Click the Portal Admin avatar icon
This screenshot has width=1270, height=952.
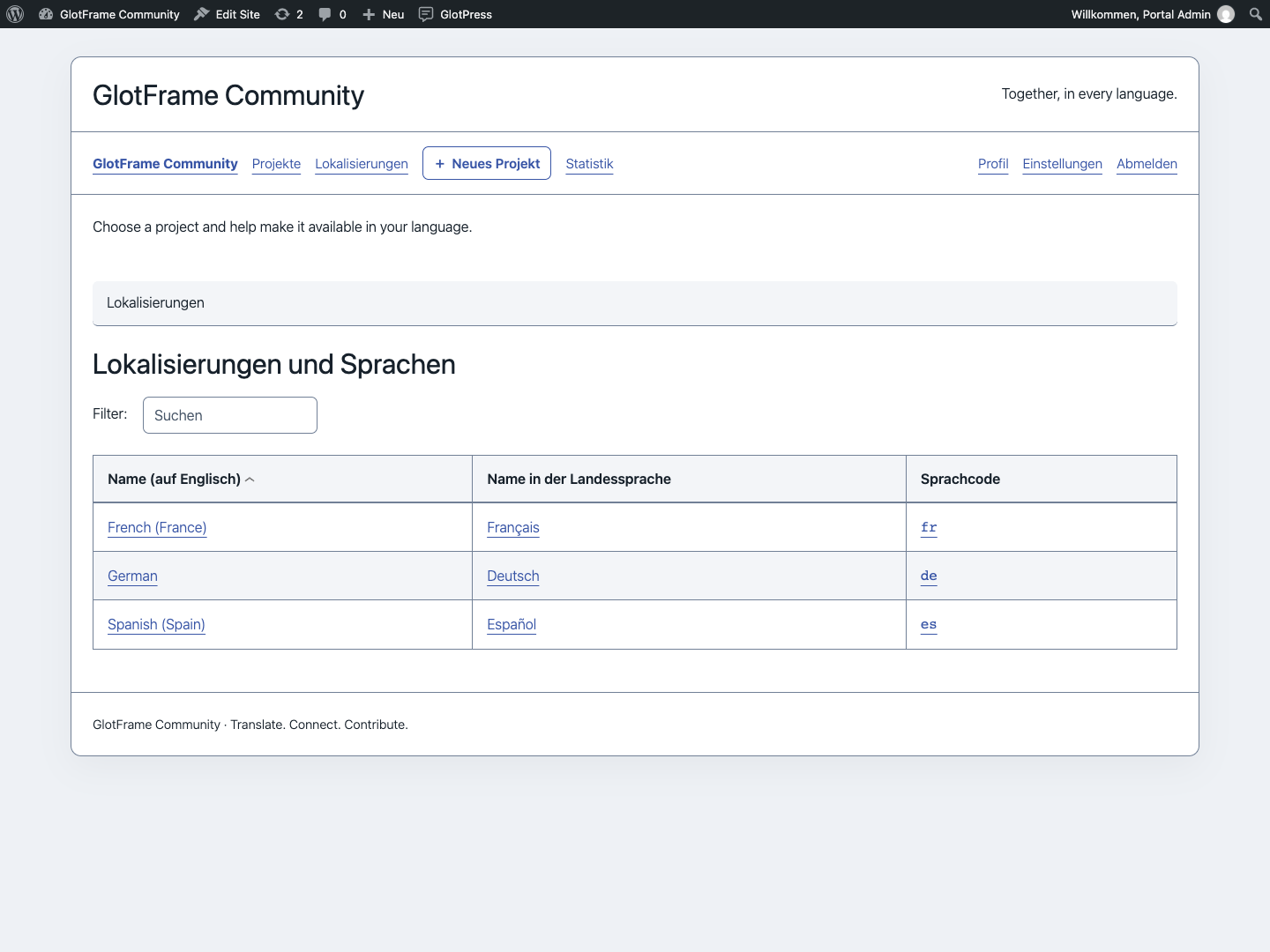(1226, 14)
